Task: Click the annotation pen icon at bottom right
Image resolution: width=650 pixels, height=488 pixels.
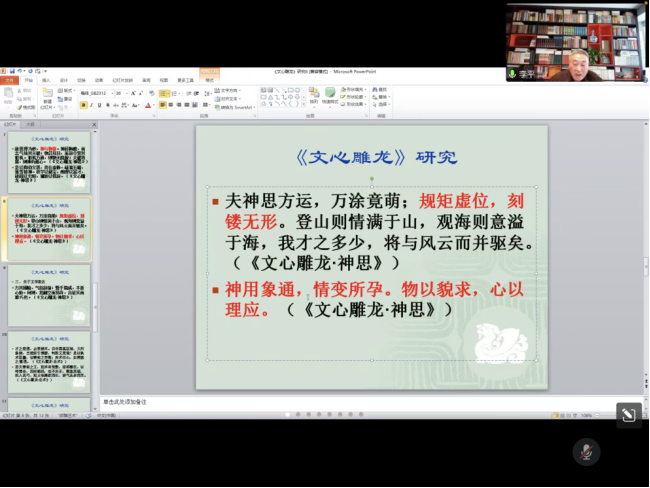Action: [628, 415]
